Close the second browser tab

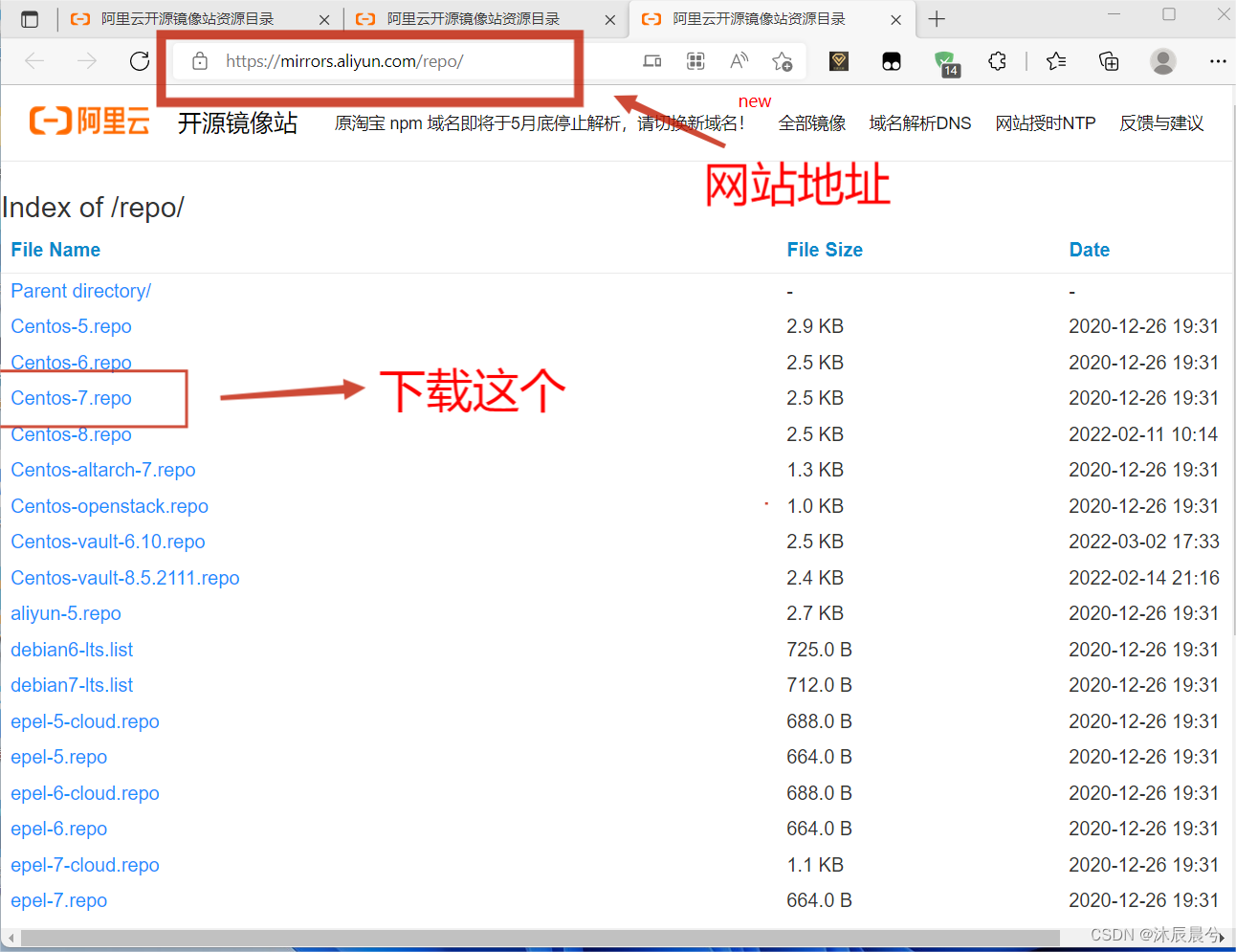click(x=609, y=19)
